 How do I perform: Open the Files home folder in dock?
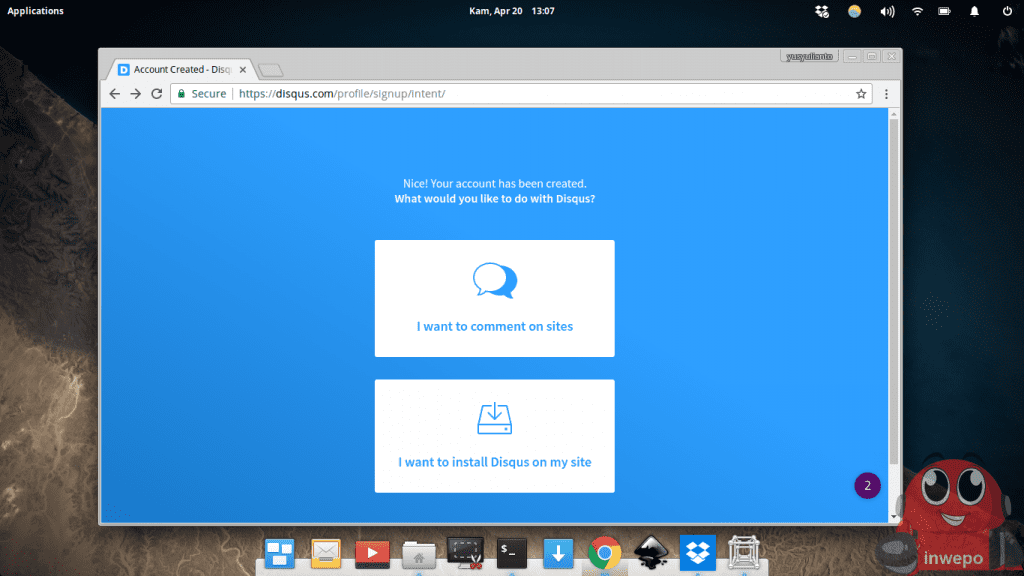point(419,554)
